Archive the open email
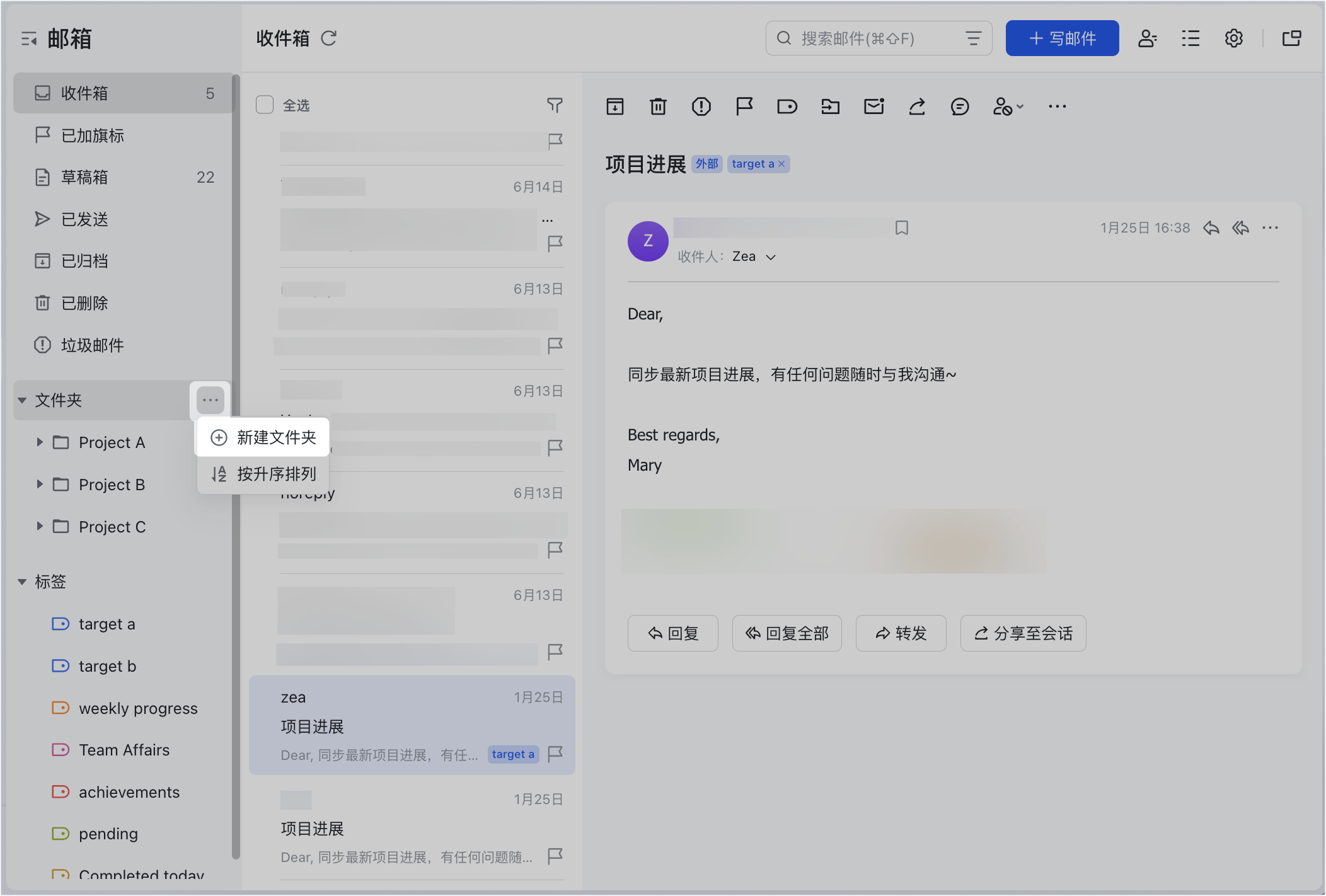1326x896 pixels. tap(615, 106)
